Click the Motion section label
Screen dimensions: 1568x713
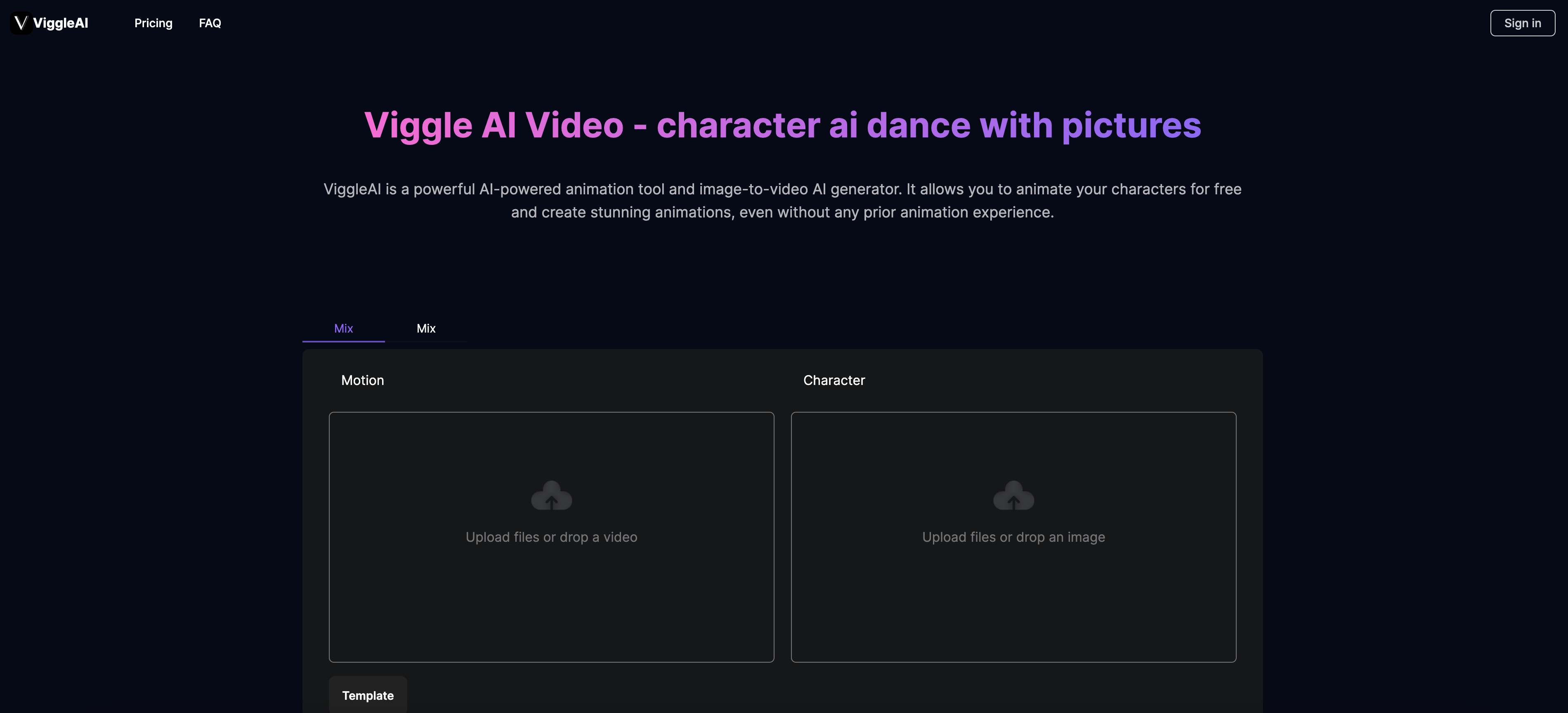pyautogui.click(x=362, y=380)
